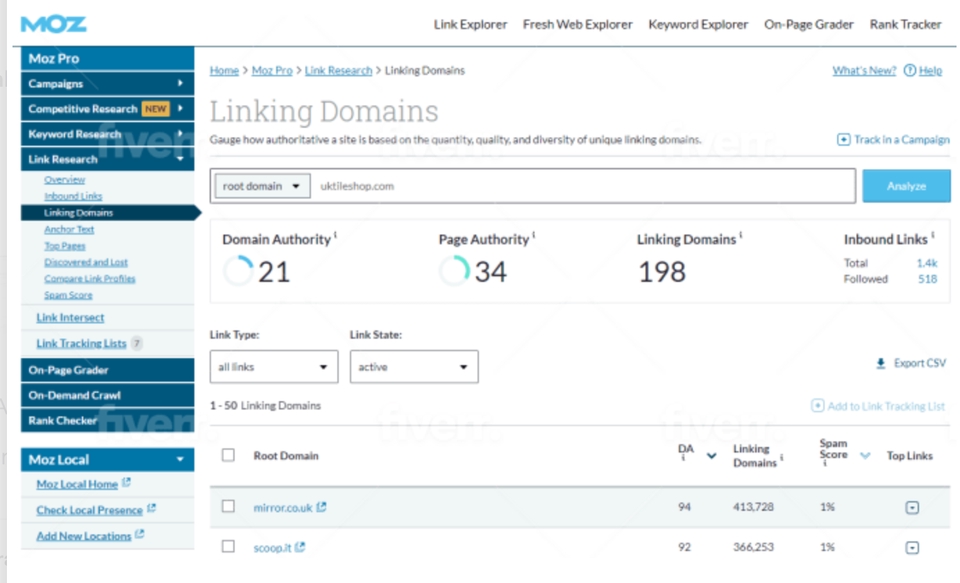Open Spam Score in sidebar
The height and width of the screenshot is (583, 960).
68,295
